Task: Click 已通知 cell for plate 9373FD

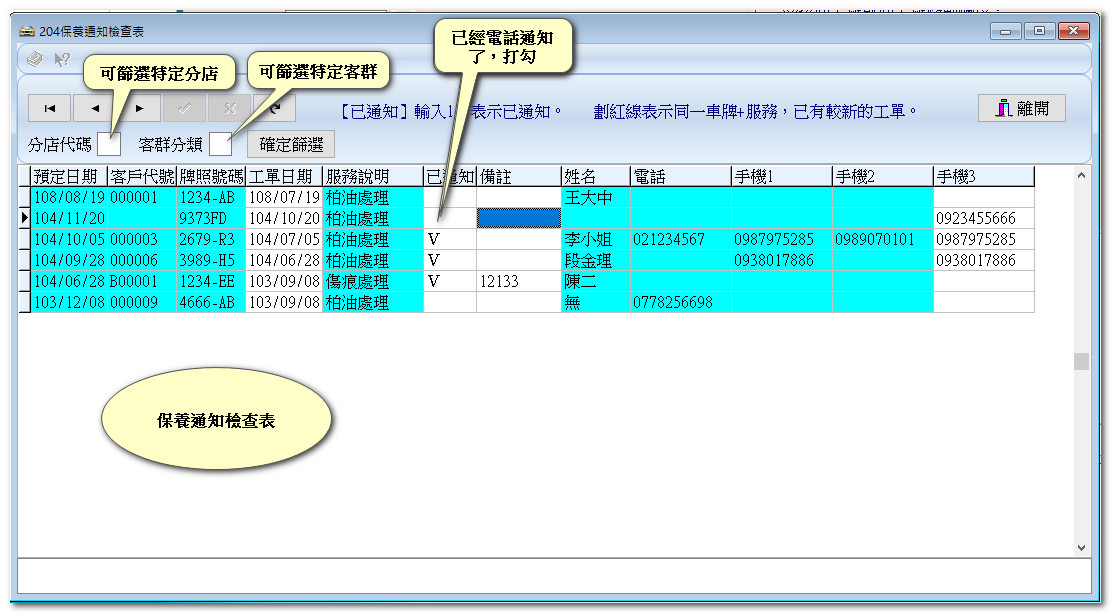Action: tap(449, 218)
